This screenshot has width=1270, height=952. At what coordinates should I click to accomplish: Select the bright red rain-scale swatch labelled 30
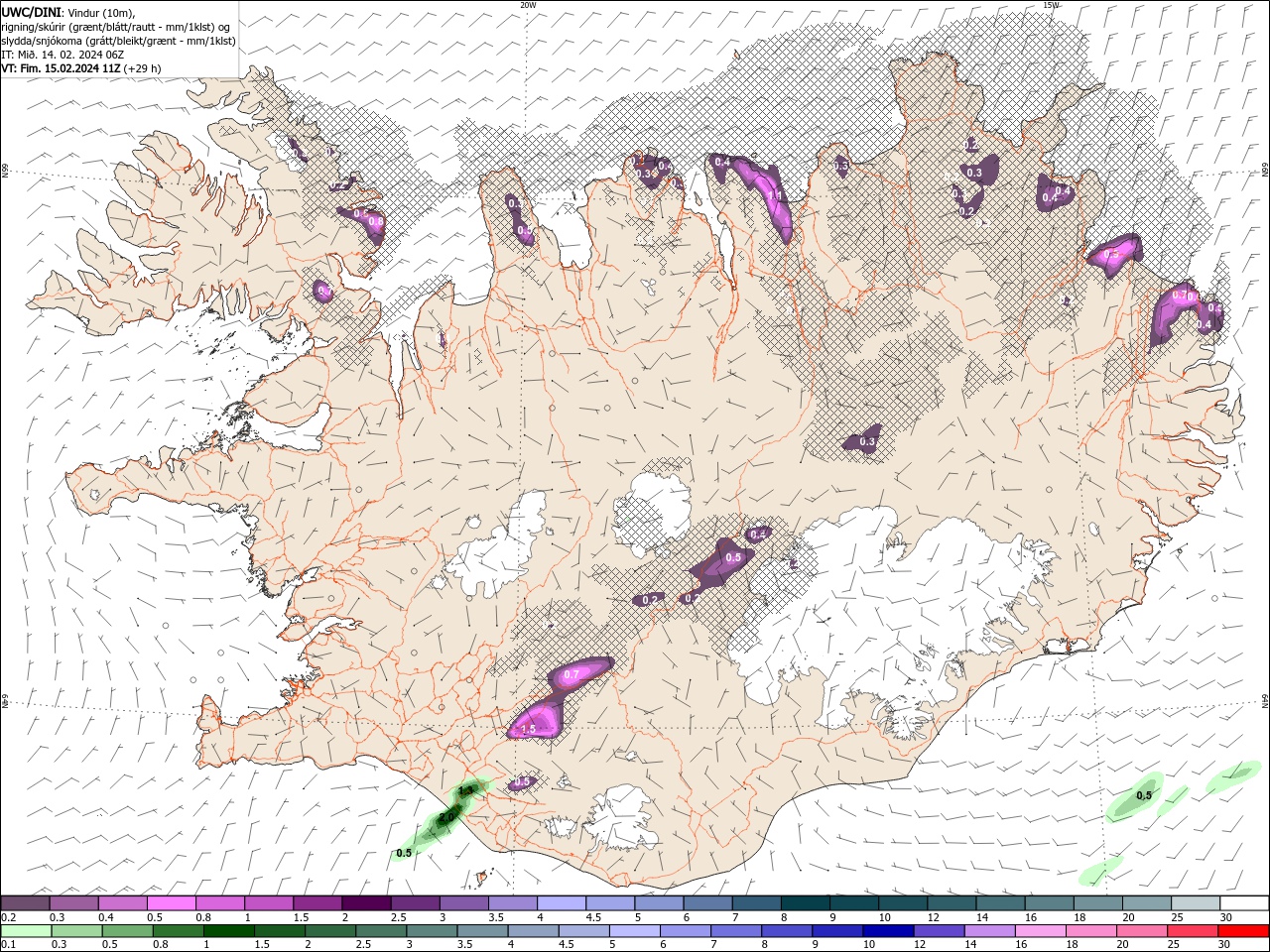[x=1243, y=931]
